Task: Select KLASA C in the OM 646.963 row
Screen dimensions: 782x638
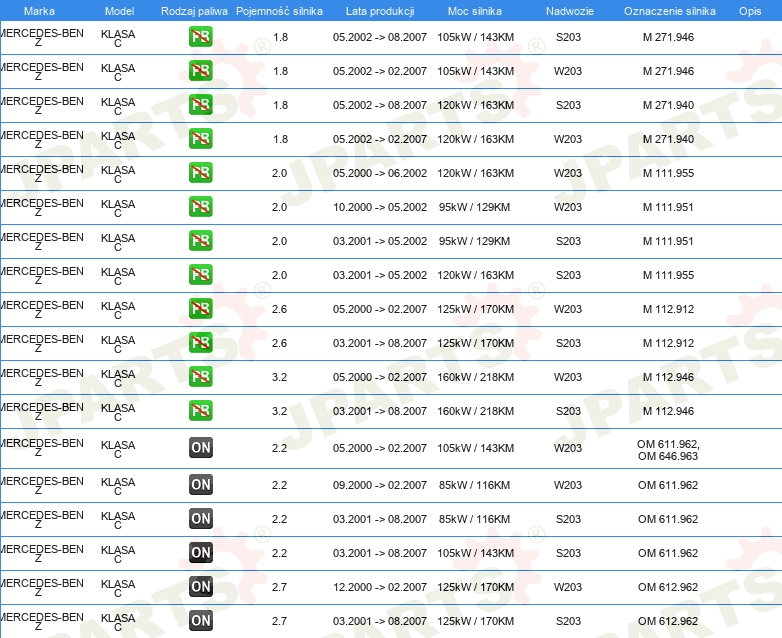Action: pos(118,449)
